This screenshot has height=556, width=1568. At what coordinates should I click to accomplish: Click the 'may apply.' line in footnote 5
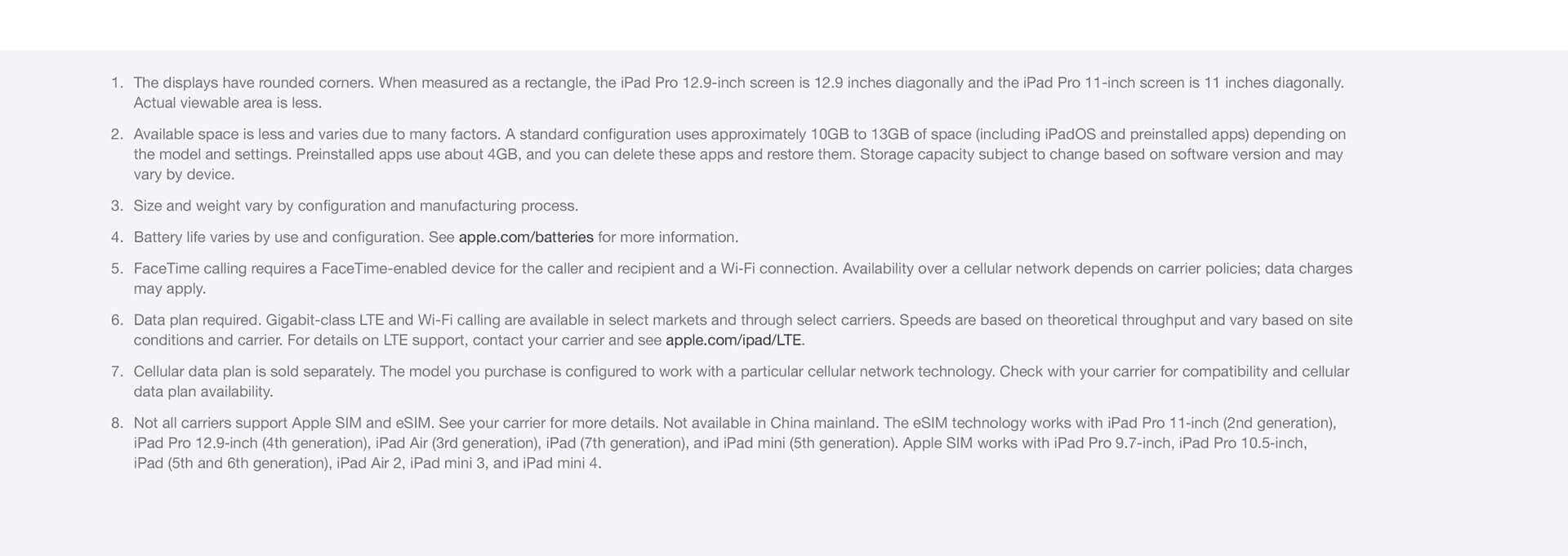click(x=170, y=289)
